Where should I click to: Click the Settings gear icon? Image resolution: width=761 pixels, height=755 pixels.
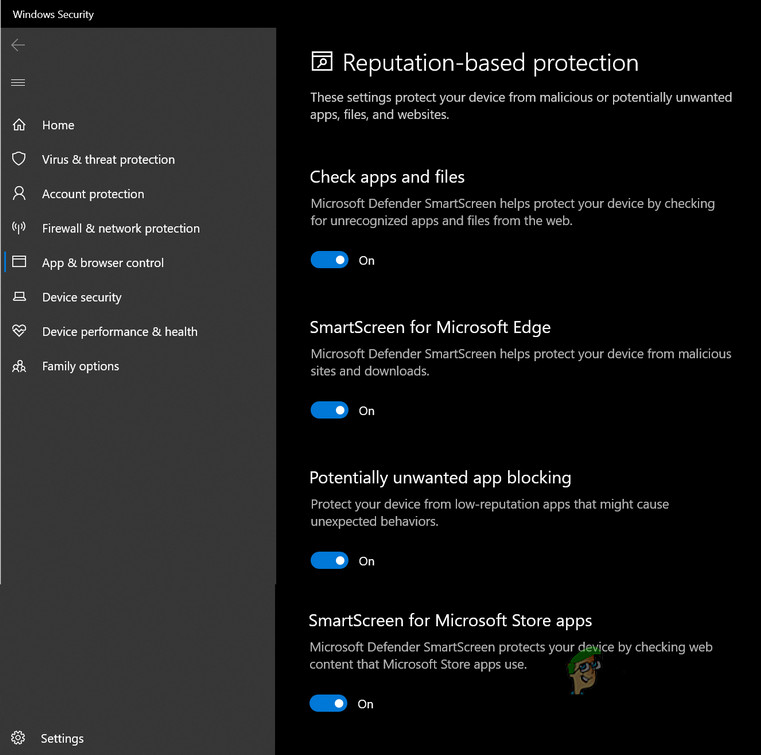pos(18,738)
